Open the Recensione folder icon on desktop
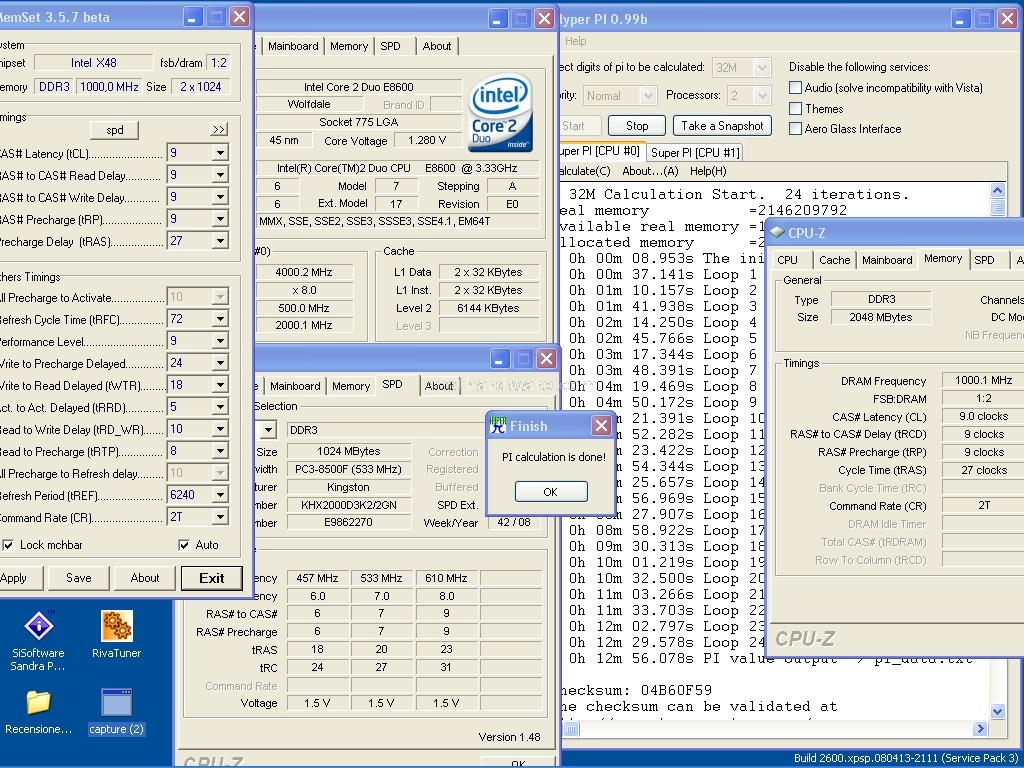Image resolution: width=1024 pixels, height=768 pixels. tap(39, 712)
